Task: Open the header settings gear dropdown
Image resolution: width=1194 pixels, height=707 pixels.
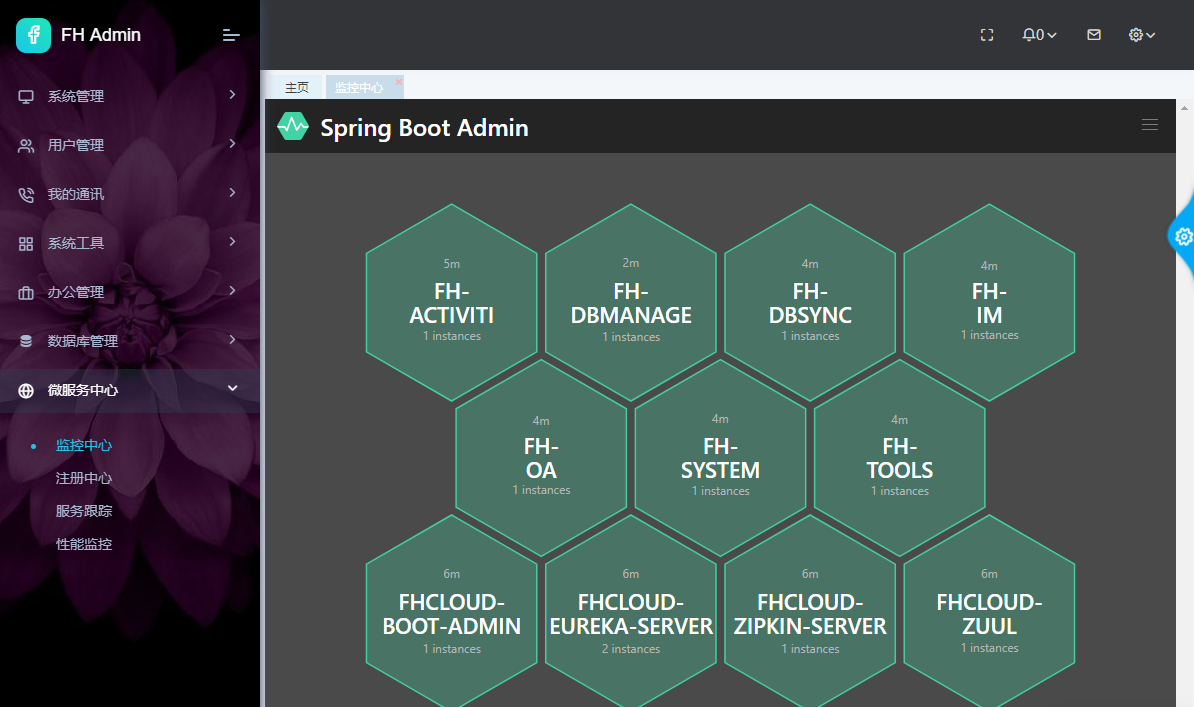Action: pos(1141,35)
